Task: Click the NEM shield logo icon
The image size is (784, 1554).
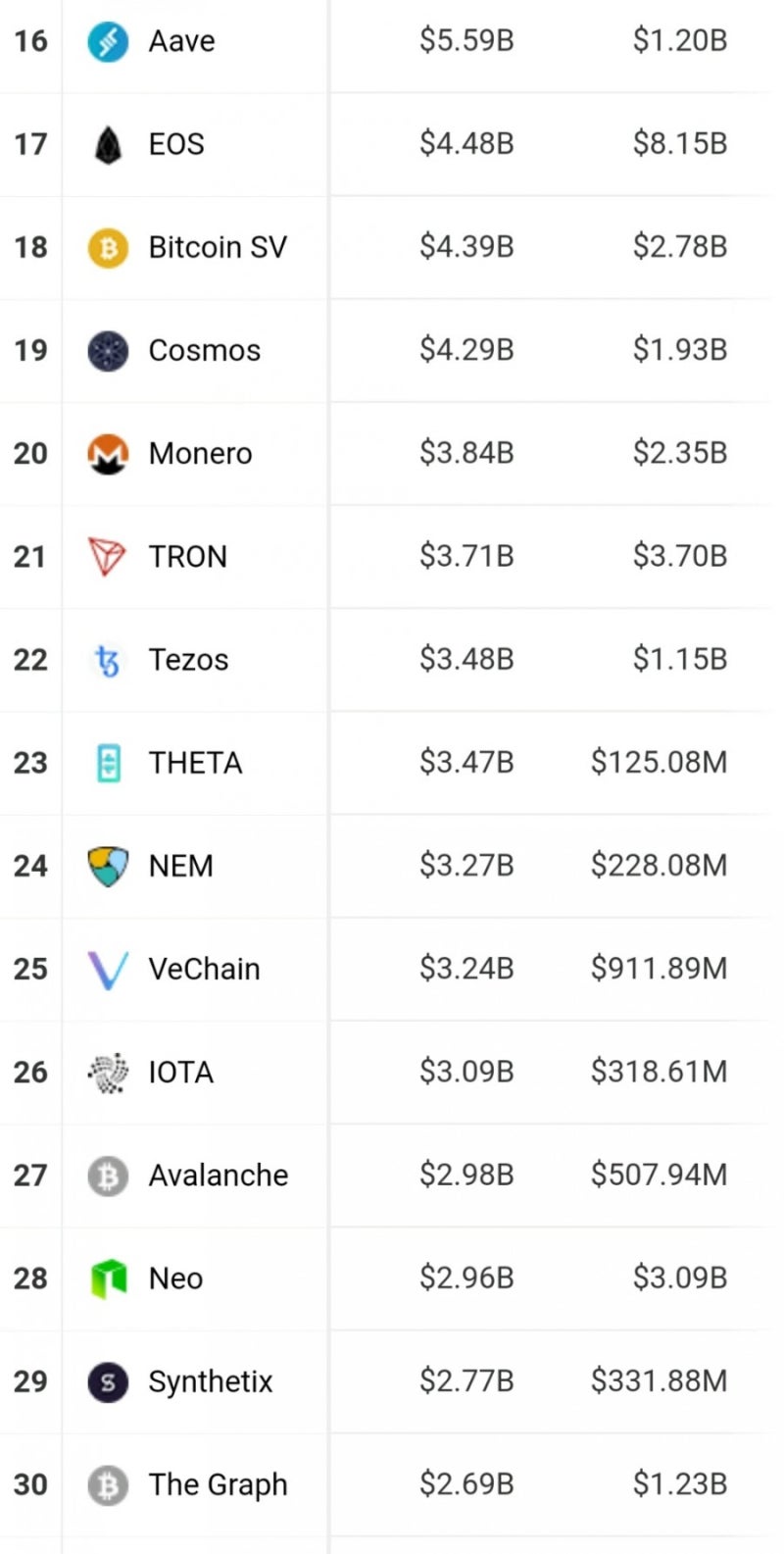Action: pos(108,866)
